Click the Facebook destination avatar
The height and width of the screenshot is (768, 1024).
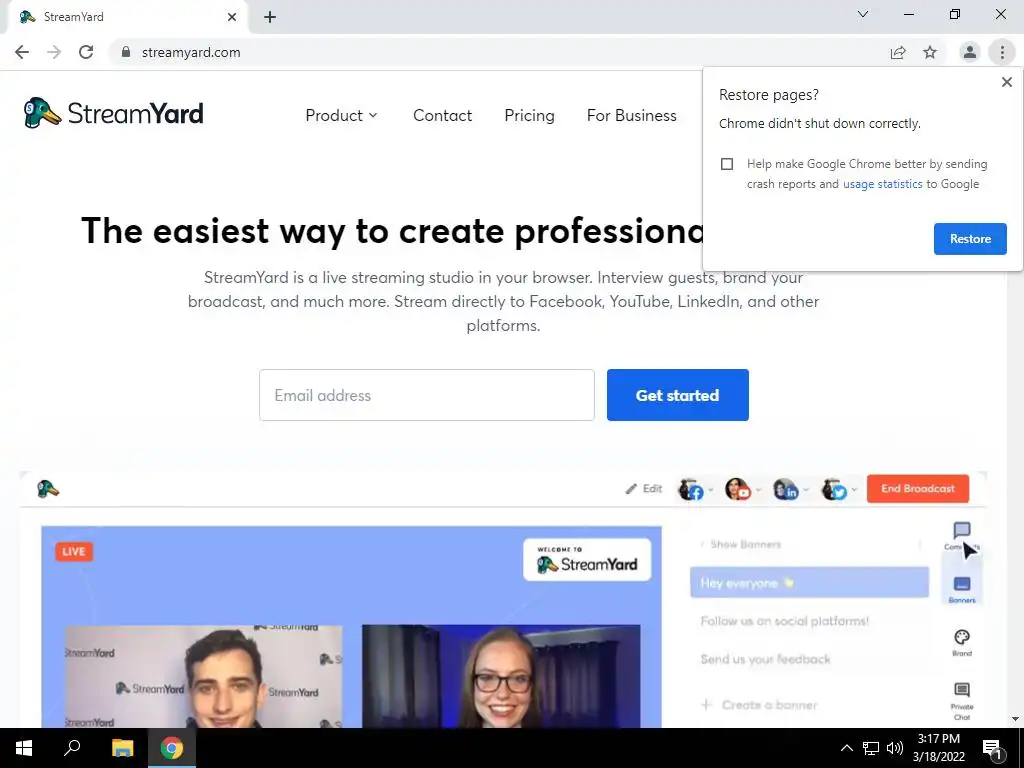click(x=691, y=489)
